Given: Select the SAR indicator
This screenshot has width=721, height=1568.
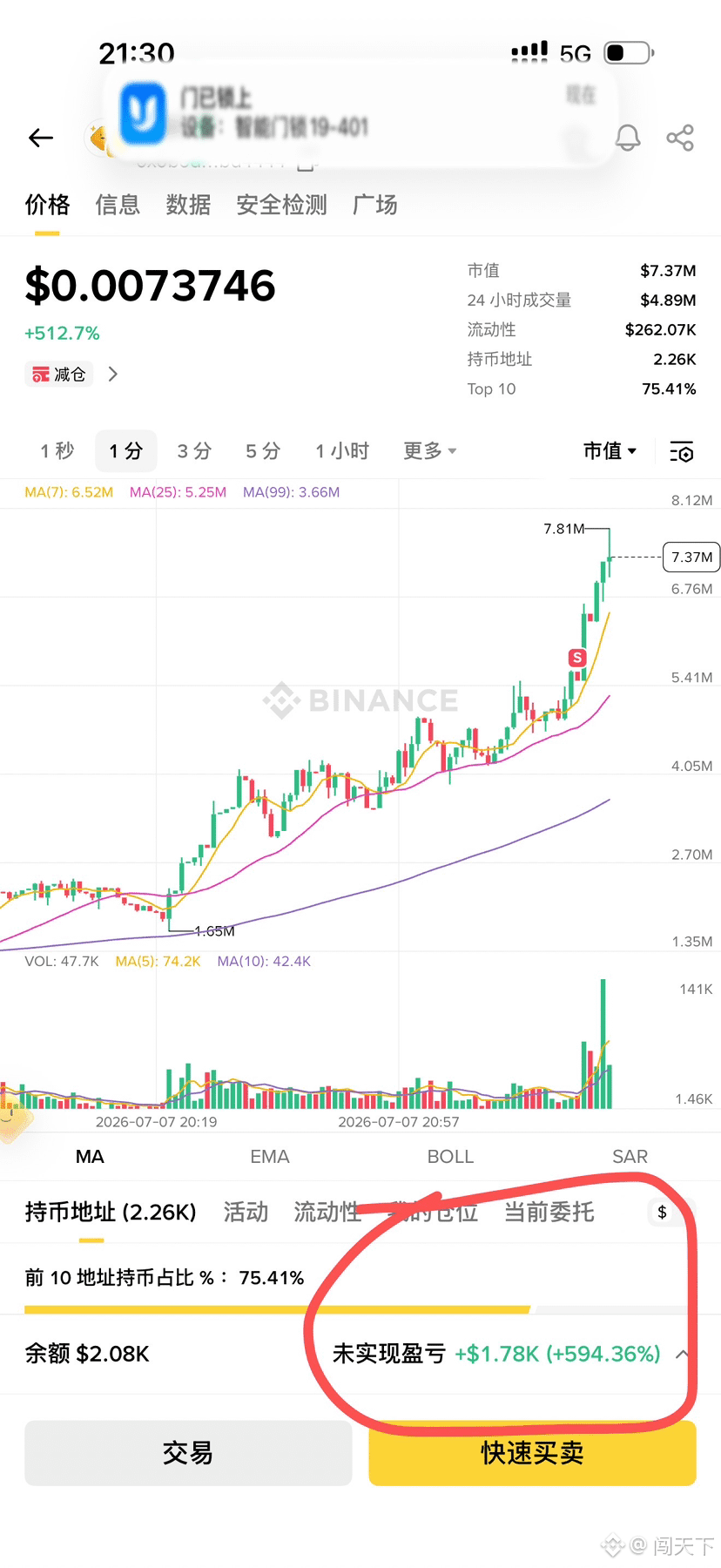Looking at the screenshot, I should coord(630,1157).
